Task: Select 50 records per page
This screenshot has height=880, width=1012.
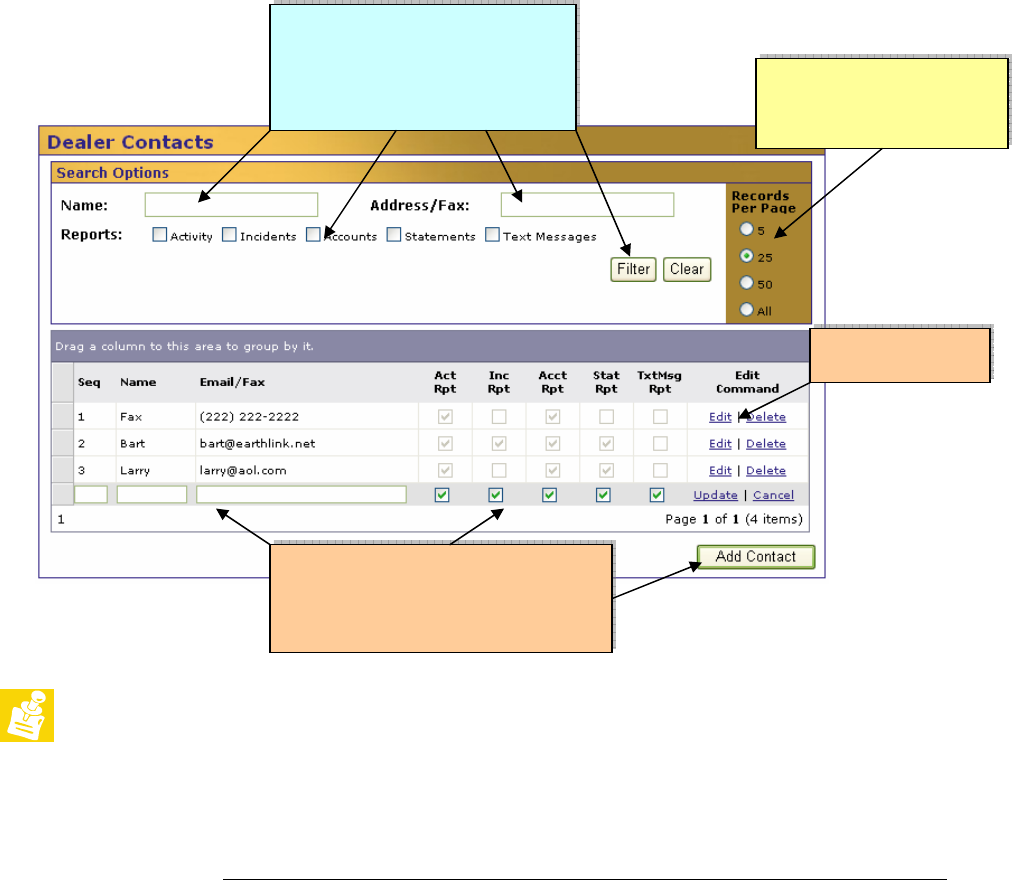Action: coord(747,283)
